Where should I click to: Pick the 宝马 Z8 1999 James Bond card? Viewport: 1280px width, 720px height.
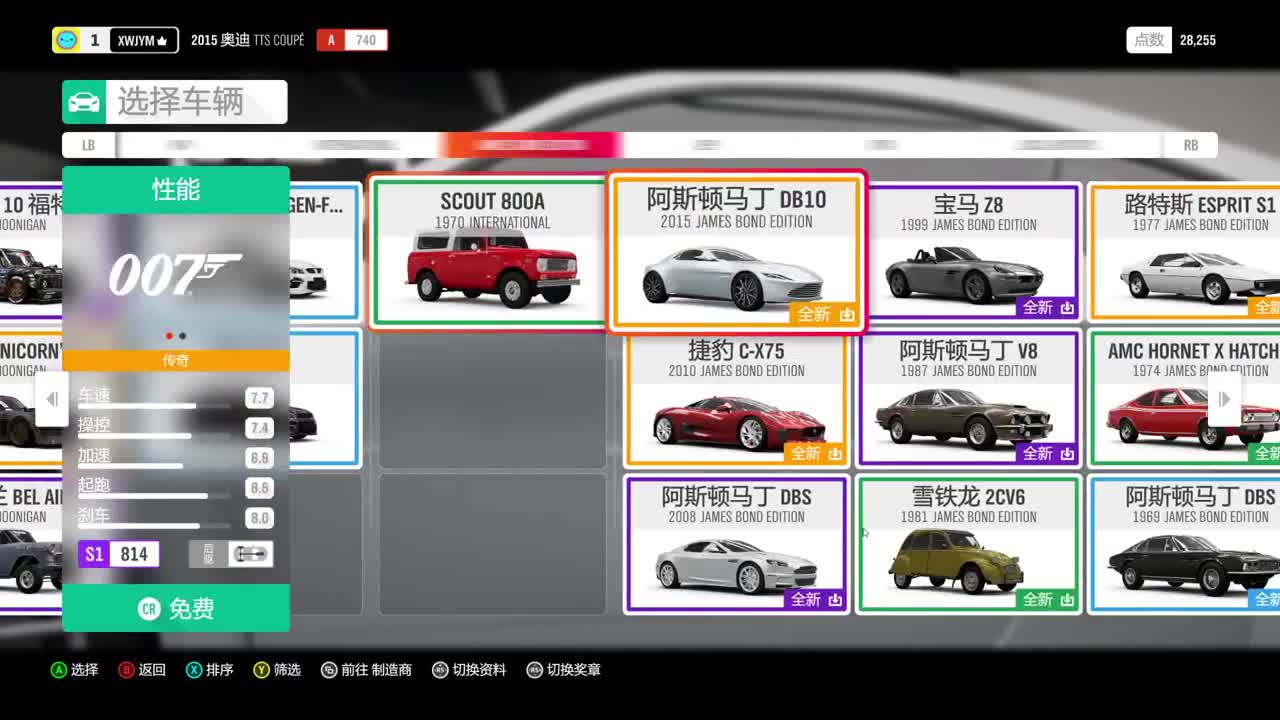(968, 252)
